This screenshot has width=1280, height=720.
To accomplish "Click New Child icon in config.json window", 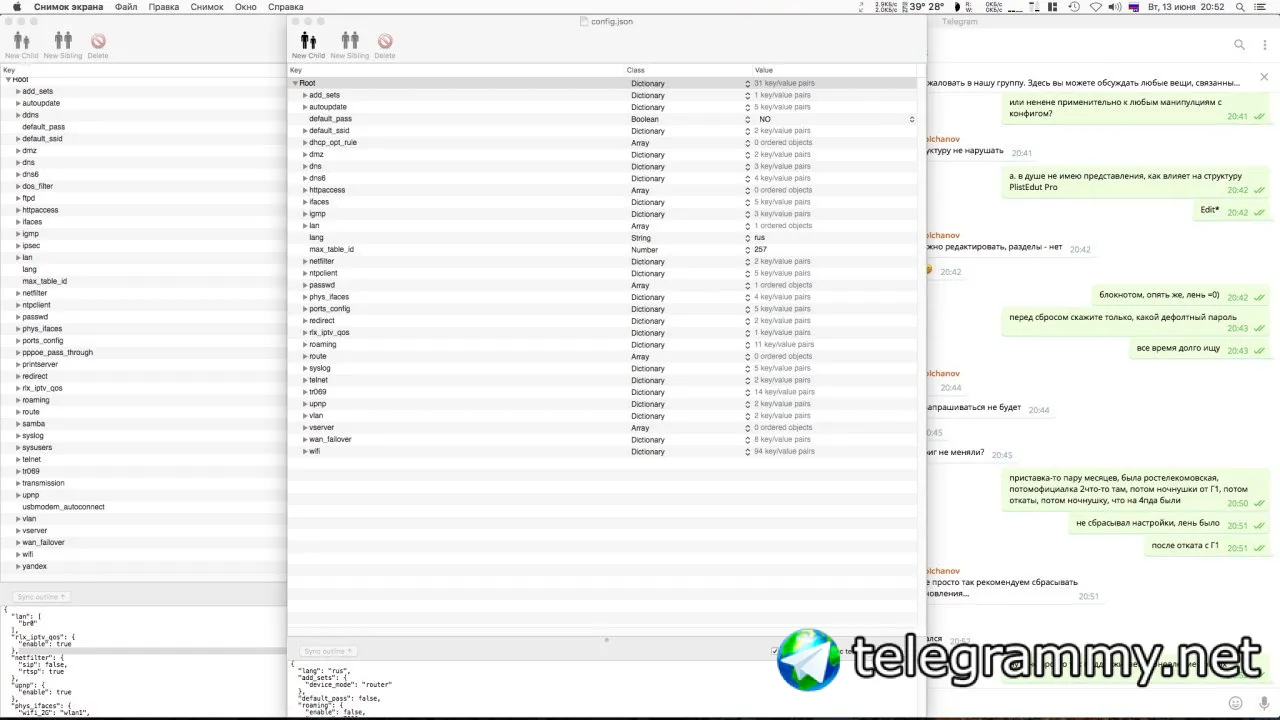I will coord(308,41).
